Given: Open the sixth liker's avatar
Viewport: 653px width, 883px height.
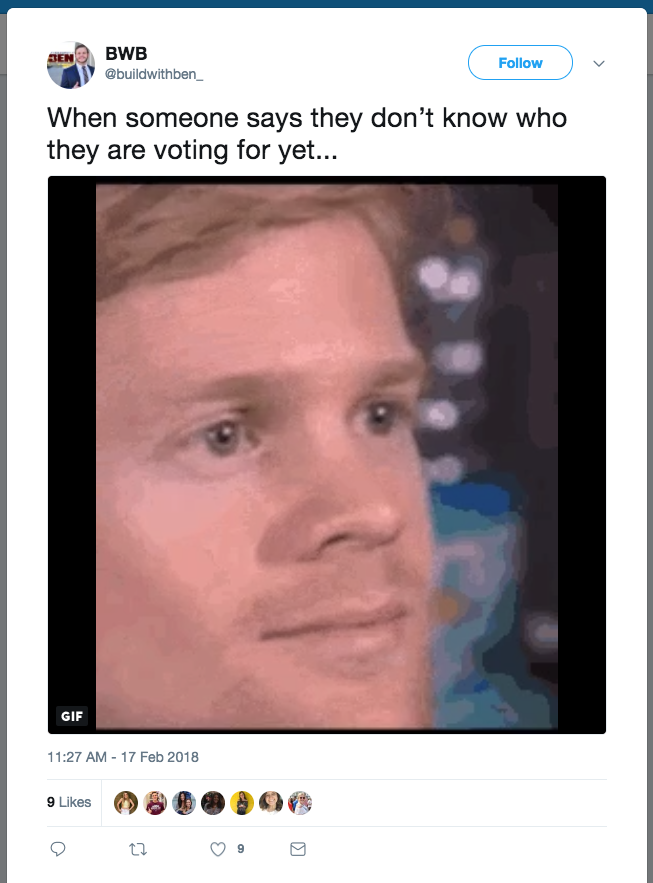Looking at the screenshot, I should pyautogui.click(x=271, y=802).
